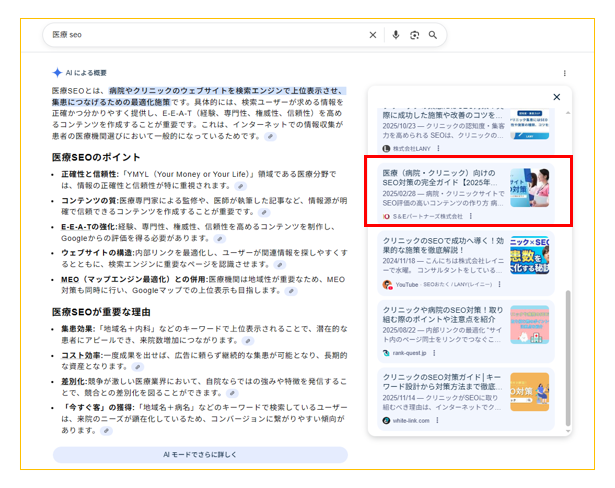Image resolution: width=615 pixels, height=488 pixels.
Task: Click pink thumbnail of rank-quest.jp card
Action: (x=529, y=325)
